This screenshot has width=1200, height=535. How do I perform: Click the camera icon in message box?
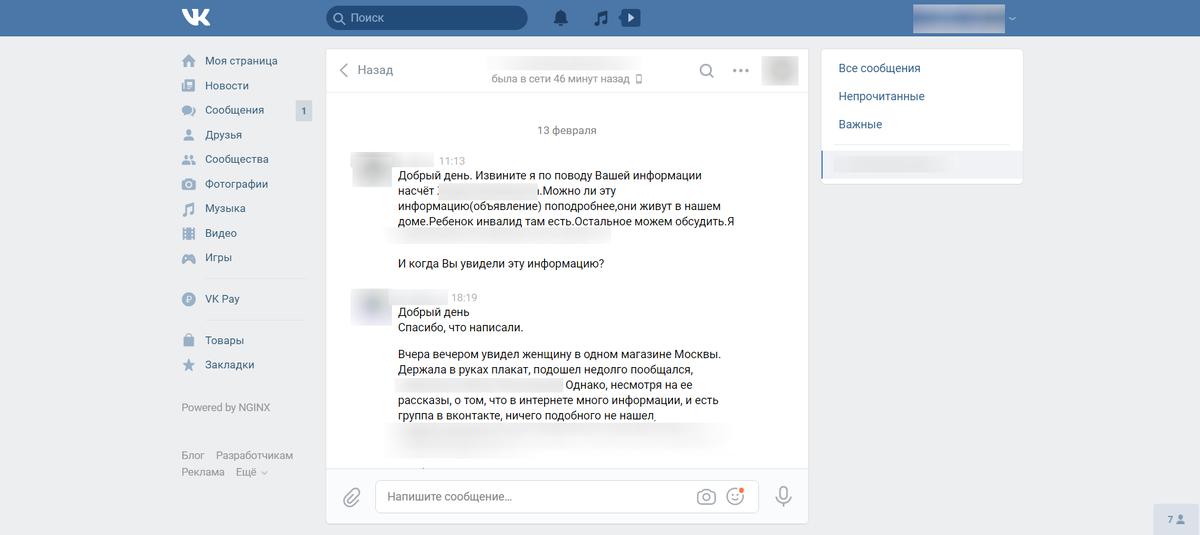[706, 497]
